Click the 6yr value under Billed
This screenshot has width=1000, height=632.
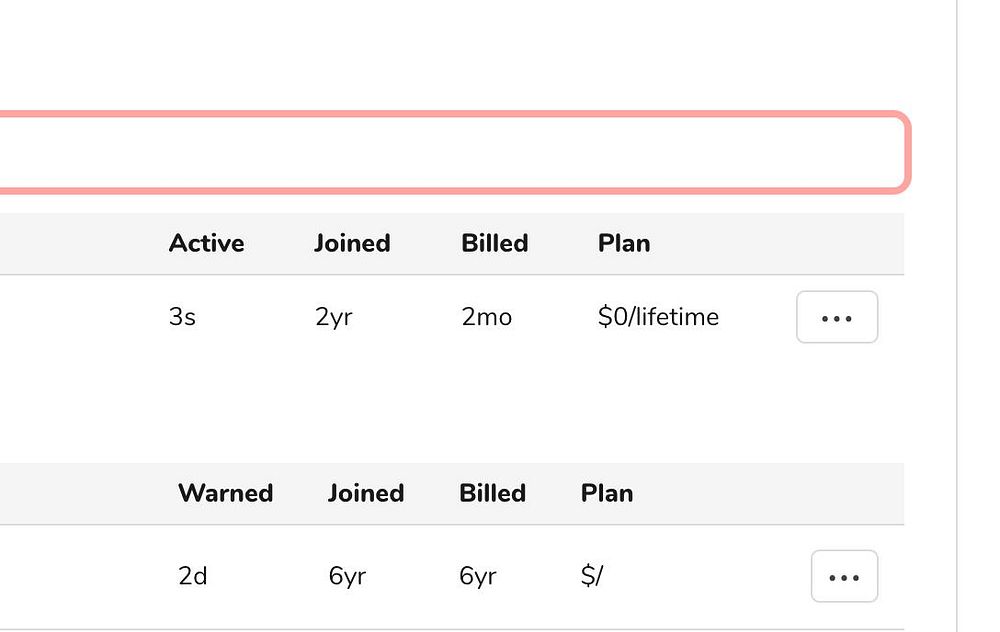click(478, 577)
